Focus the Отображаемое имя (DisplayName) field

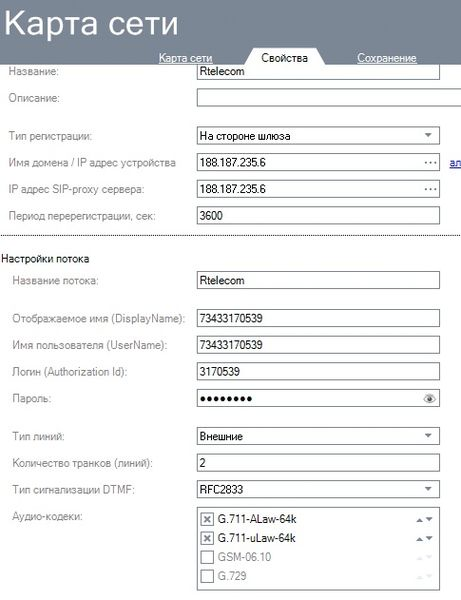pyautogui.click(x=318, y=318)
